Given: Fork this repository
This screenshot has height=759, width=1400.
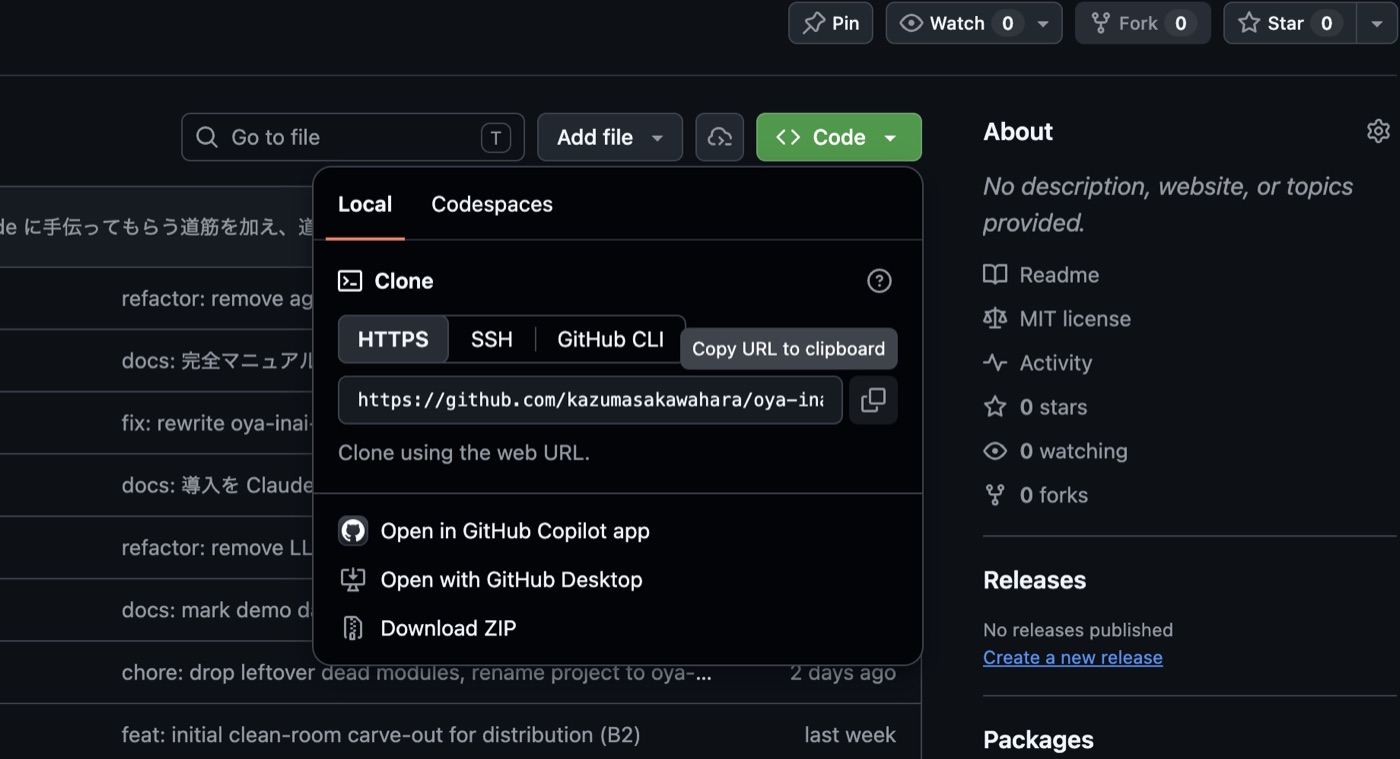Looking at the screenshot, I should coord(1143,23).
